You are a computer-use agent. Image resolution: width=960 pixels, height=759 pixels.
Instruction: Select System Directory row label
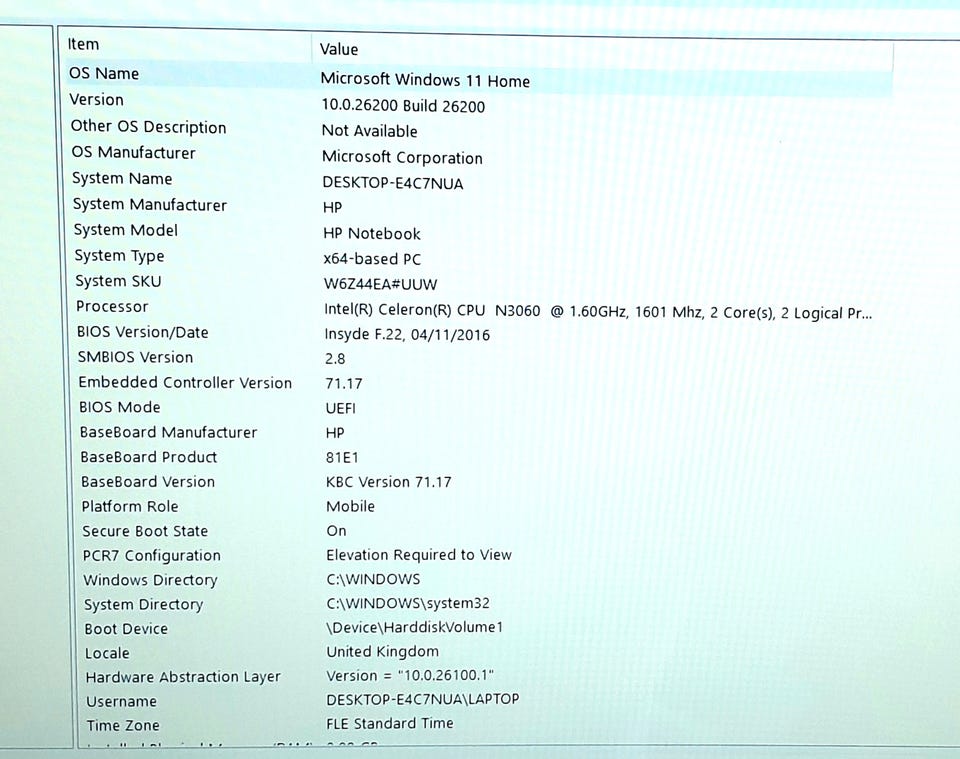click(143, 604)
